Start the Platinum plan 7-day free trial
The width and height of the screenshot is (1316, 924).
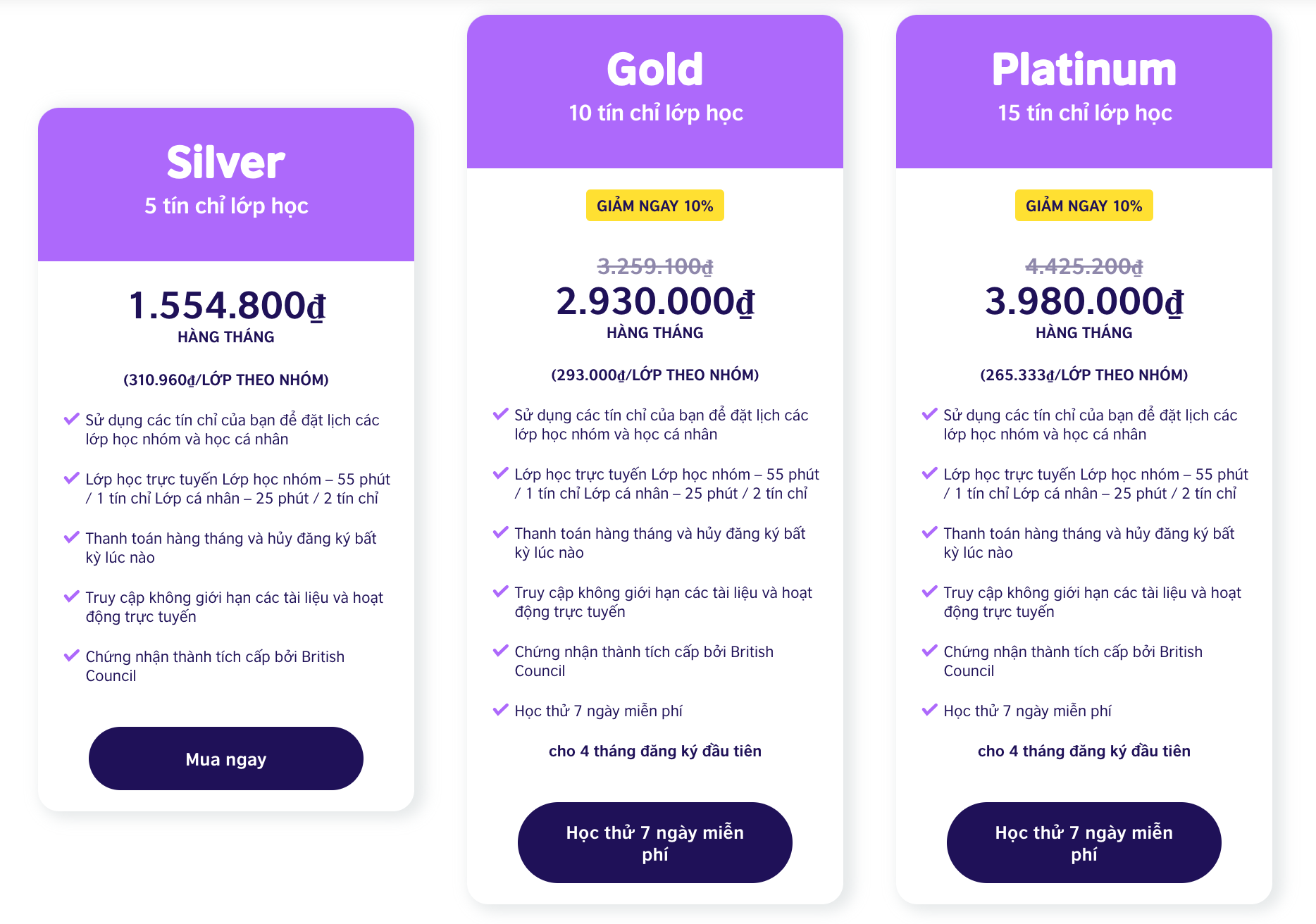[1084, 842]
